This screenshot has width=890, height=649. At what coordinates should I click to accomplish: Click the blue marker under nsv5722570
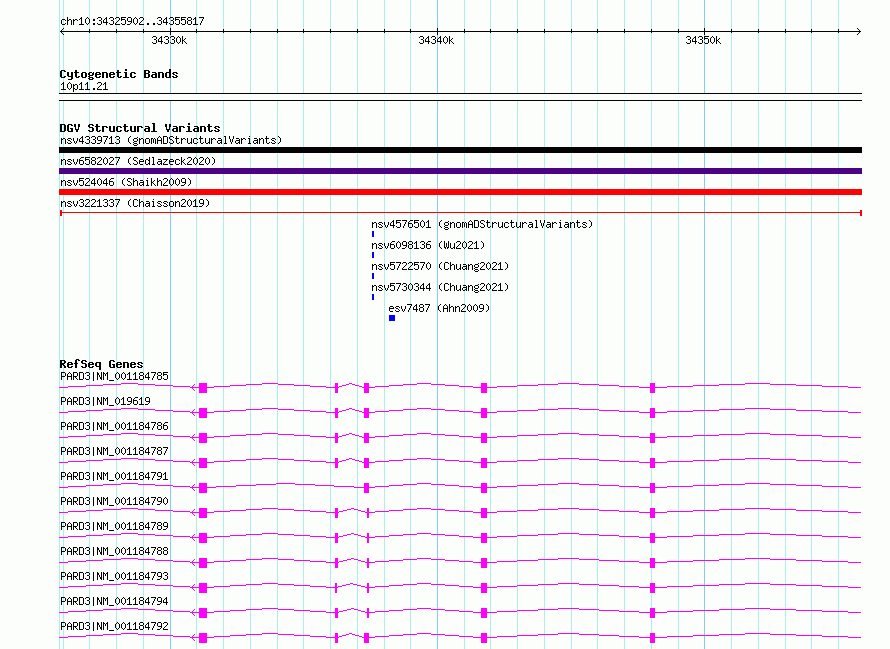point(373,276)
